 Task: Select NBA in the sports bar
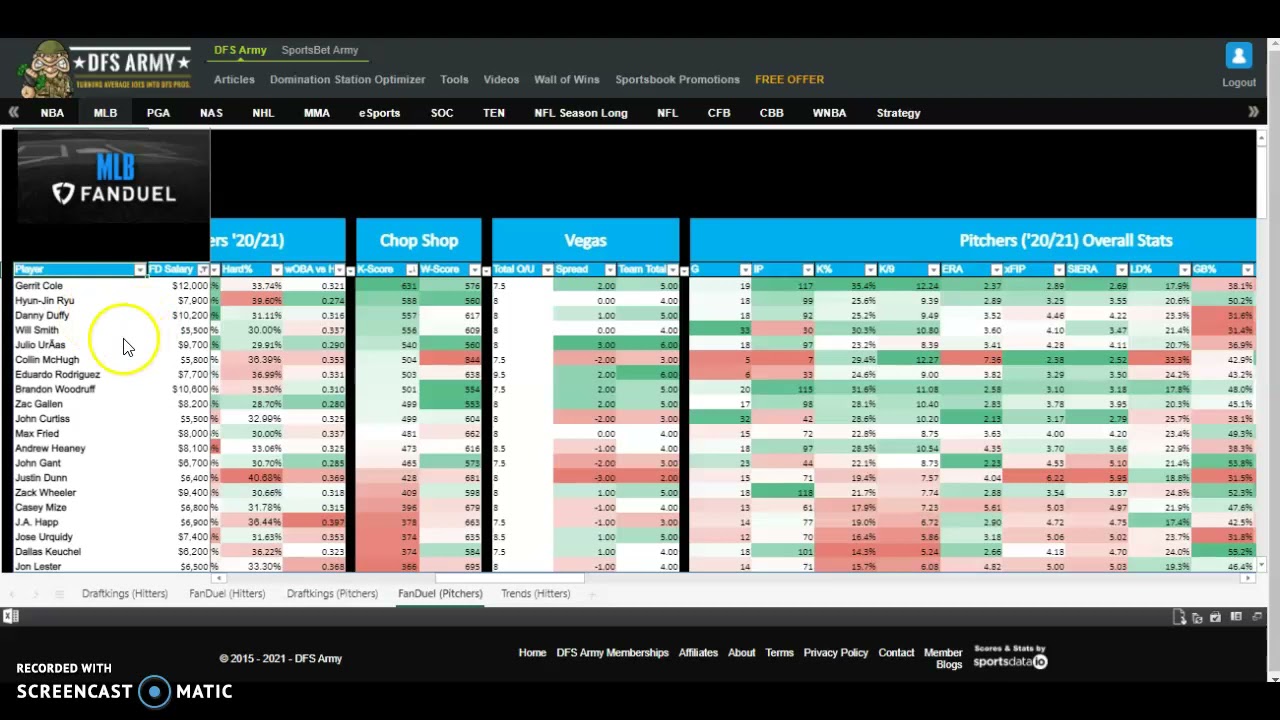tap(52, 113)
